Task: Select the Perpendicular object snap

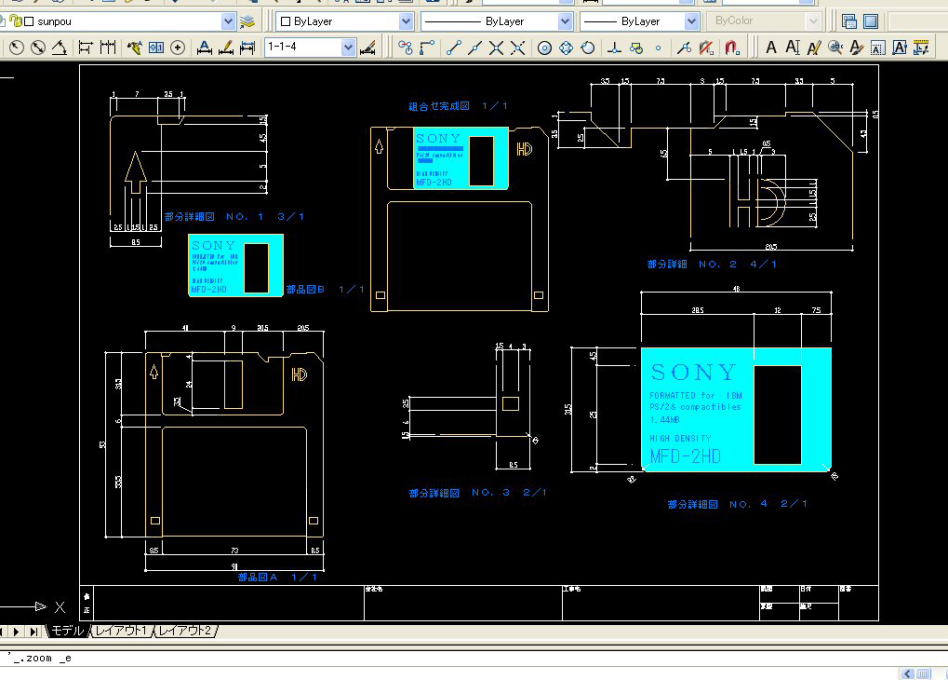Action: [x=614, y=47]
